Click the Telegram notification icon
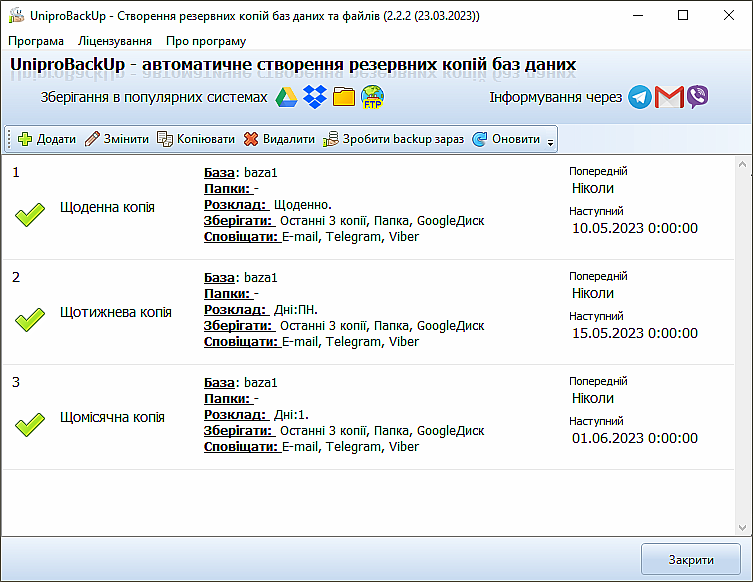The image size is (753, 582). 640,97
